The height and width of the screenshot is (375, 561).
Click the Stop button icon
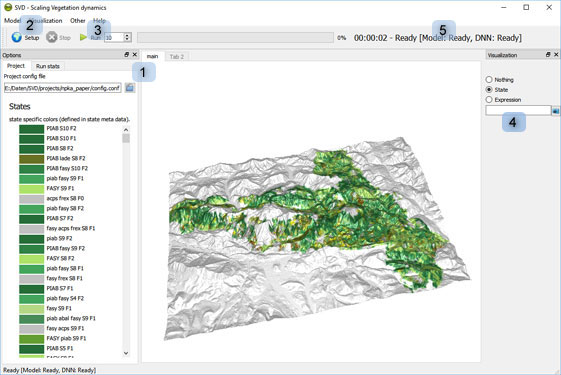[x=52, y=37]
